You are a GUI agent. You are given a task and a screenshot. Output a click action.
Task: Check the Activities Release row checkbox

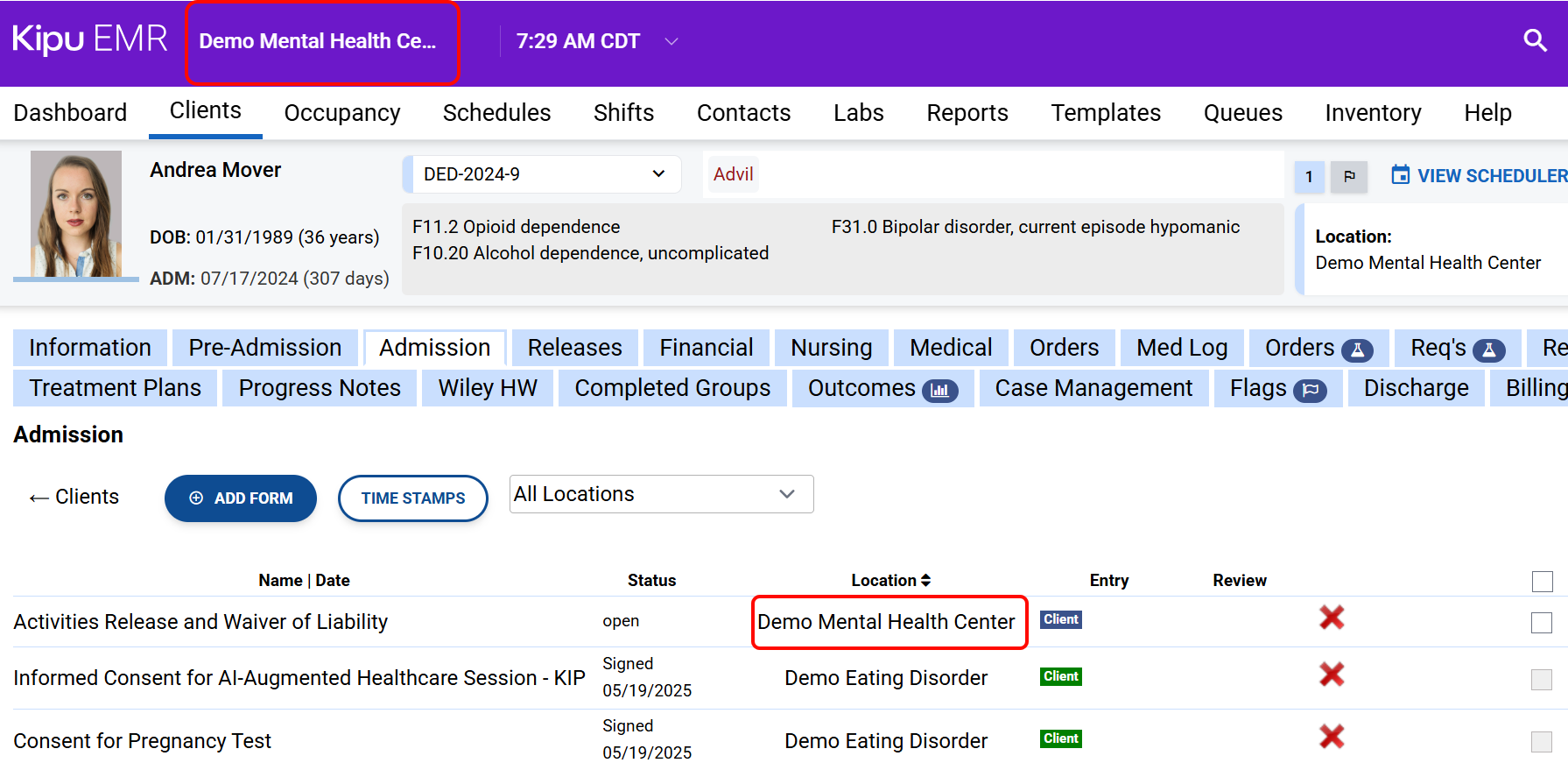point(1541,623)
